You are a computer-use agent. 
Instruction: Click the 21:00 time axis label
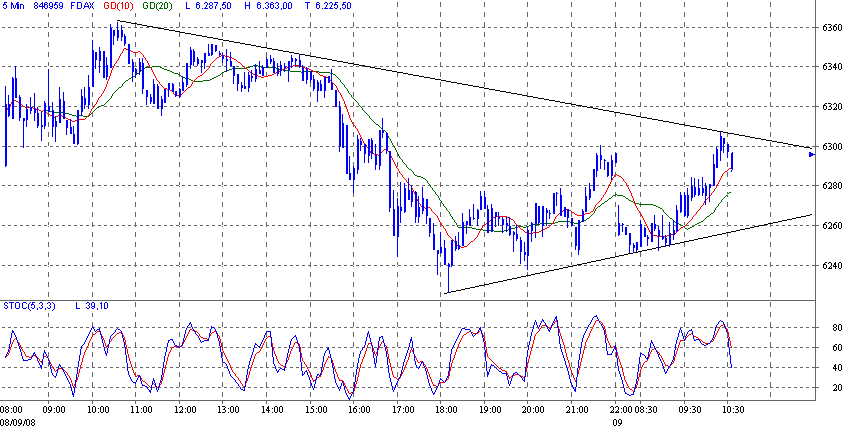pos(578,410)
